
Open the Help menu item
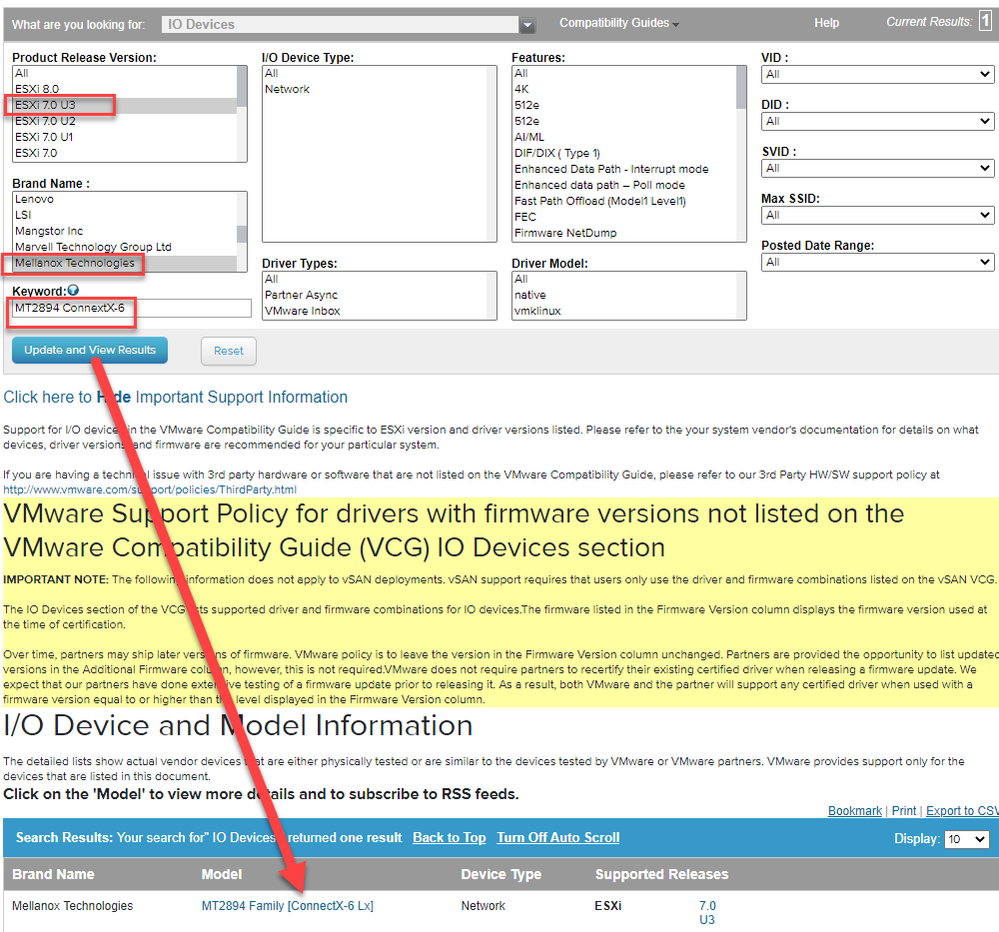tap(826, 23)
